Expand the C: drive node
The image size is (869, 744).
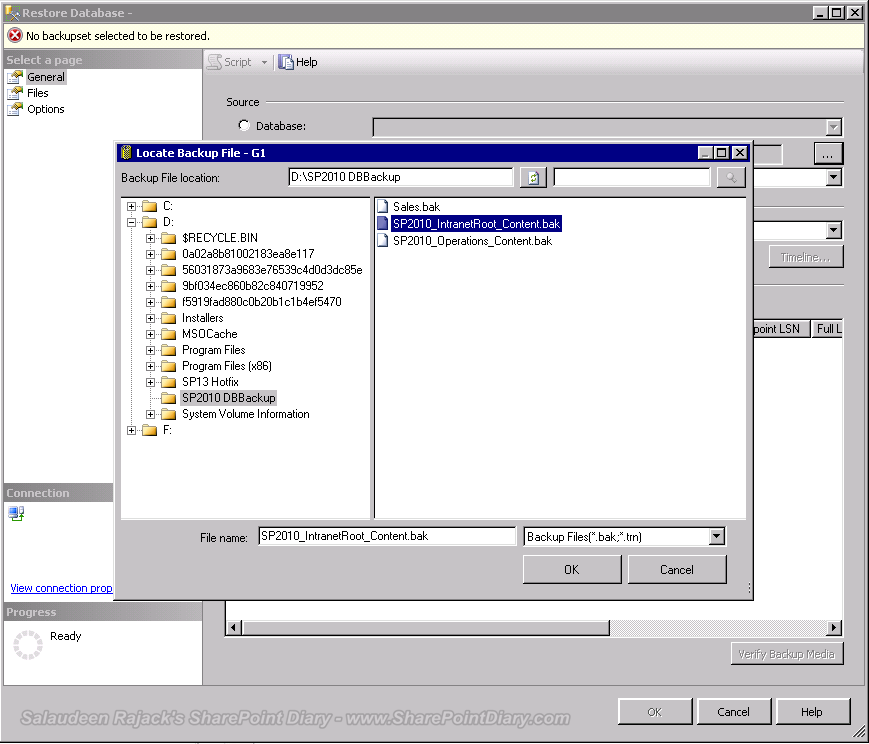point(131,206)
